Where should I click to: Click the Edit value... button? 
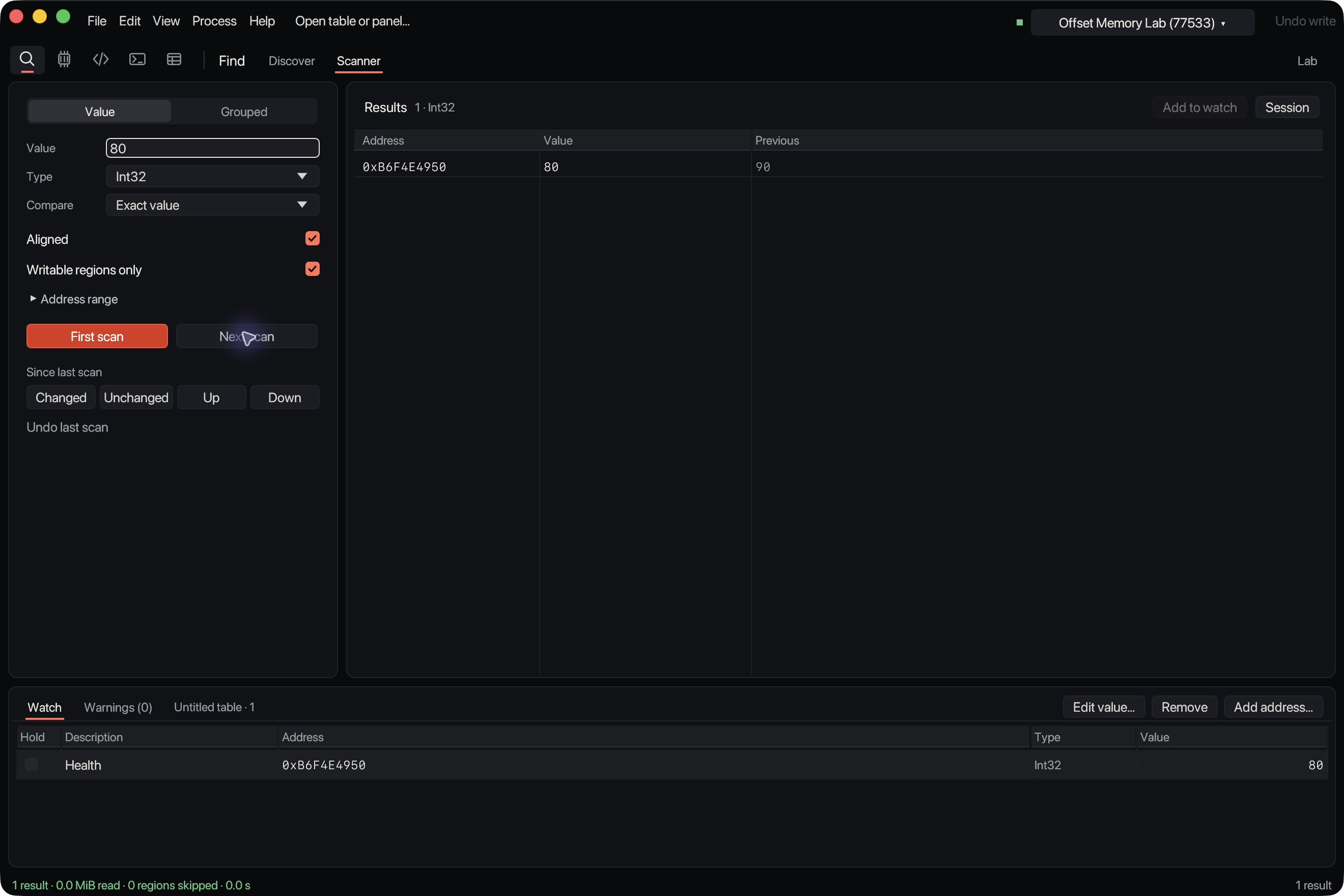click(x=1103, y=707)
